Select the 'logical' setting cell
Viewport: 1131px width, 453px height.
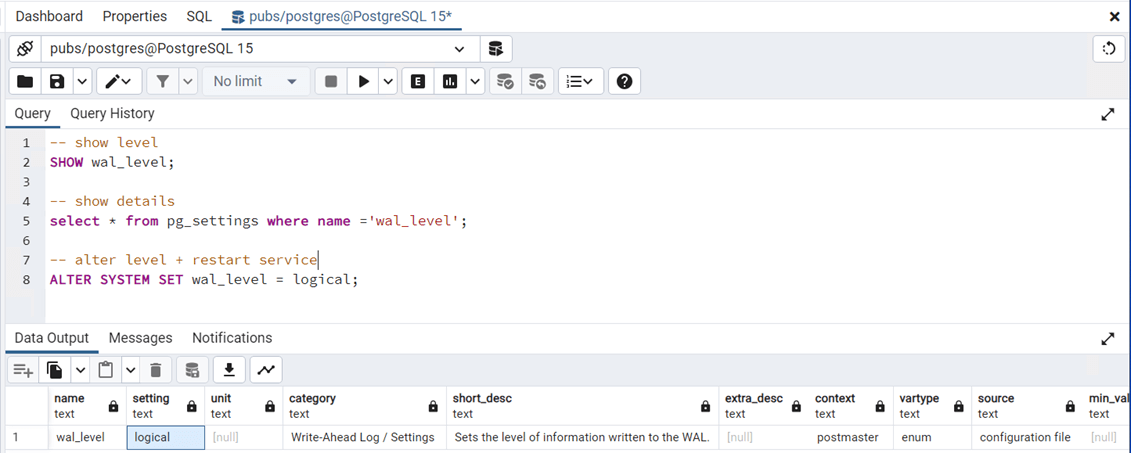point(165,437)
